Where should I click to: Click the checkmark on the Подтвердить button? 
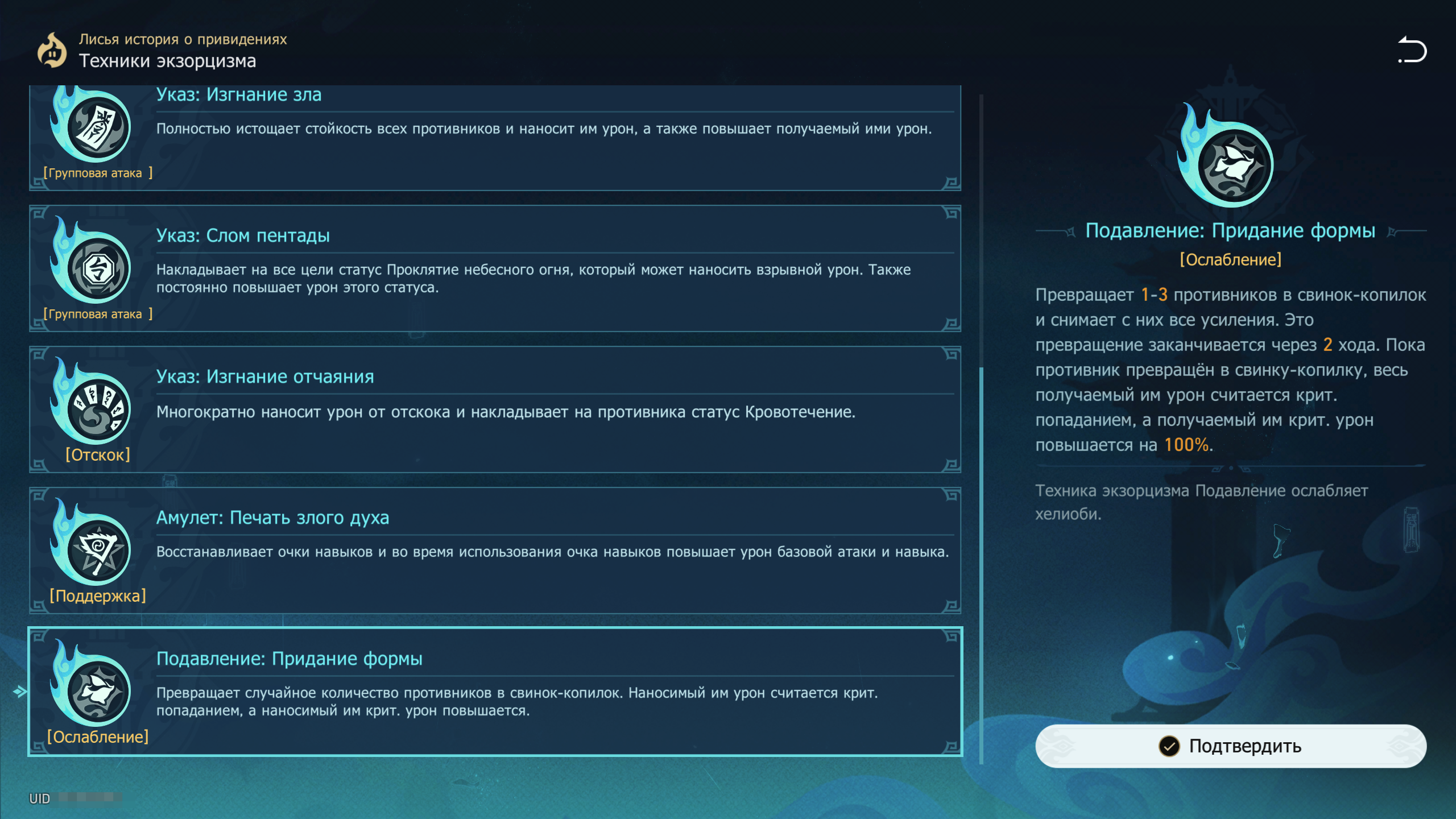[x=1169, y=746]
